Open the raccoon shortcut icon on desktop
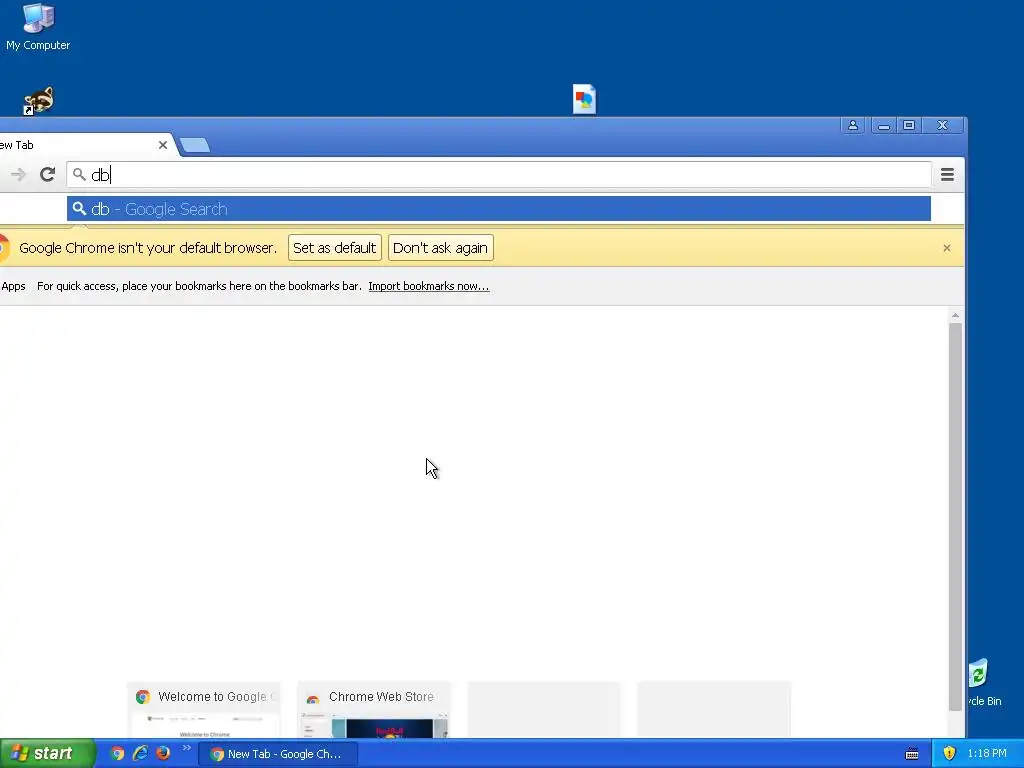 (x=38, y=101)
